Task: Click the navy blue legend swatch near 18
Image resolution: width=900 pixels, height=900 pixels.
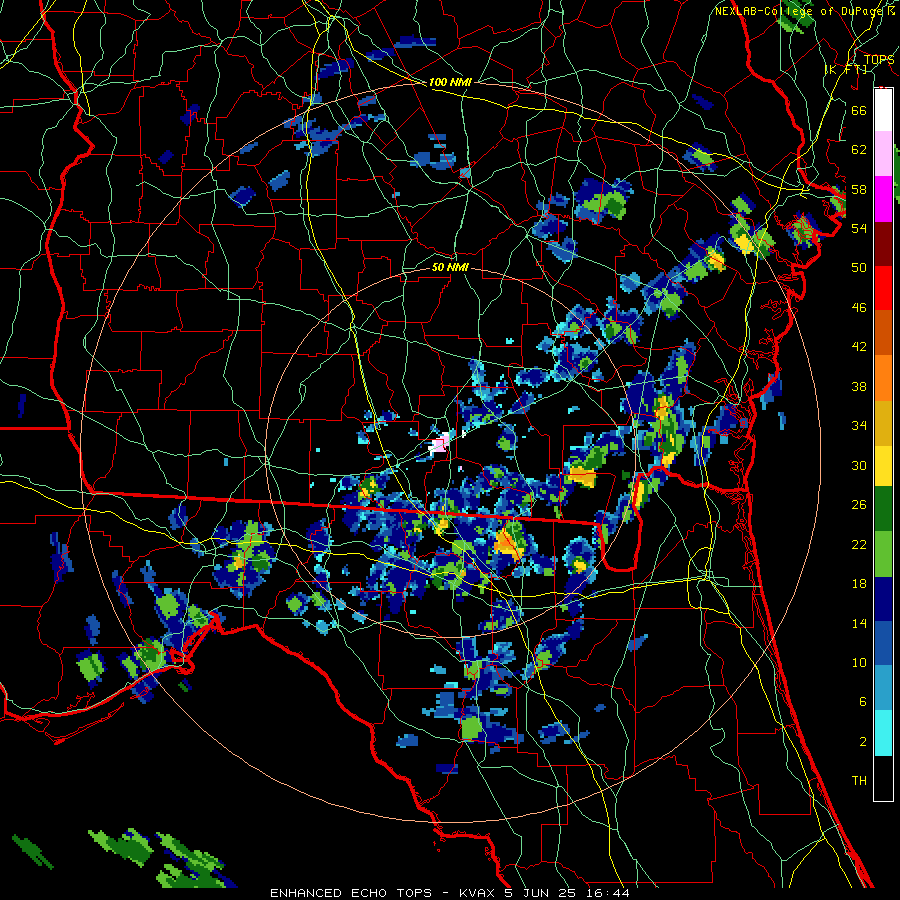Action: click(883, 599)
